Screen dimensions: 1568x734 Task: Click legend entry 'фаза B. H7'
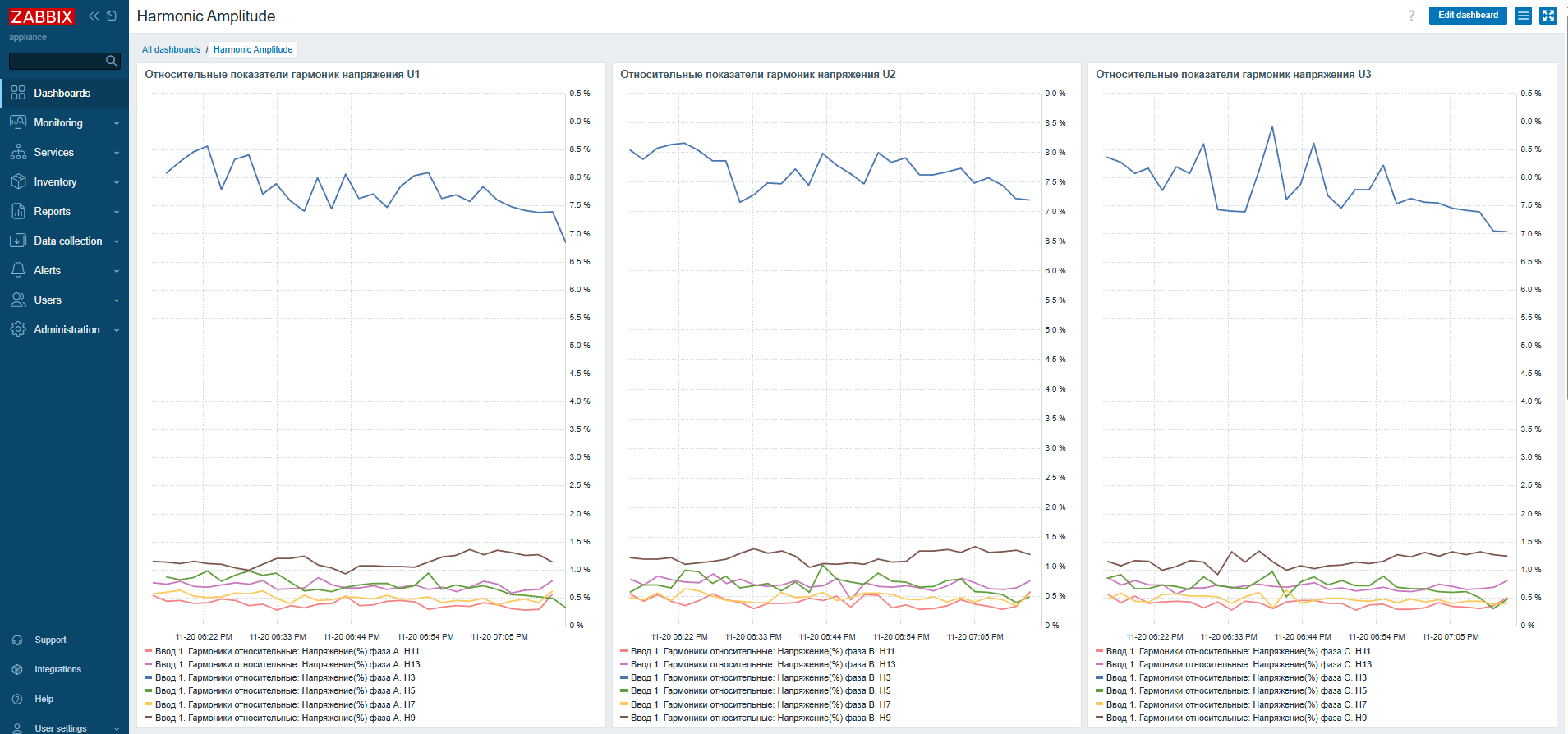(x=761, y=704)
